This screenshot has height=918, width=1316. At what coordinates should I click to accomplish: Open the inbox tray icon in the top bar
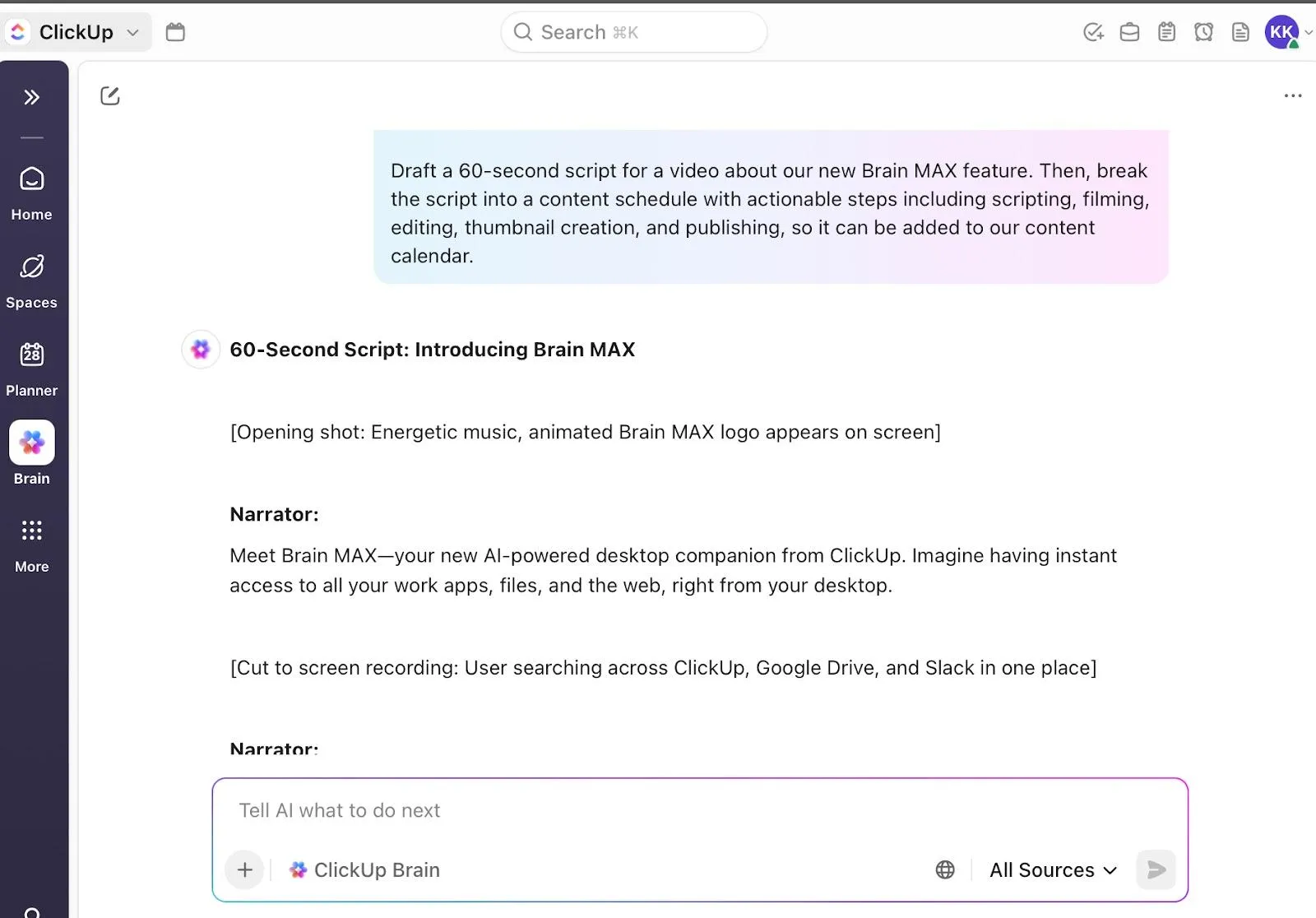click(1129, 32)
